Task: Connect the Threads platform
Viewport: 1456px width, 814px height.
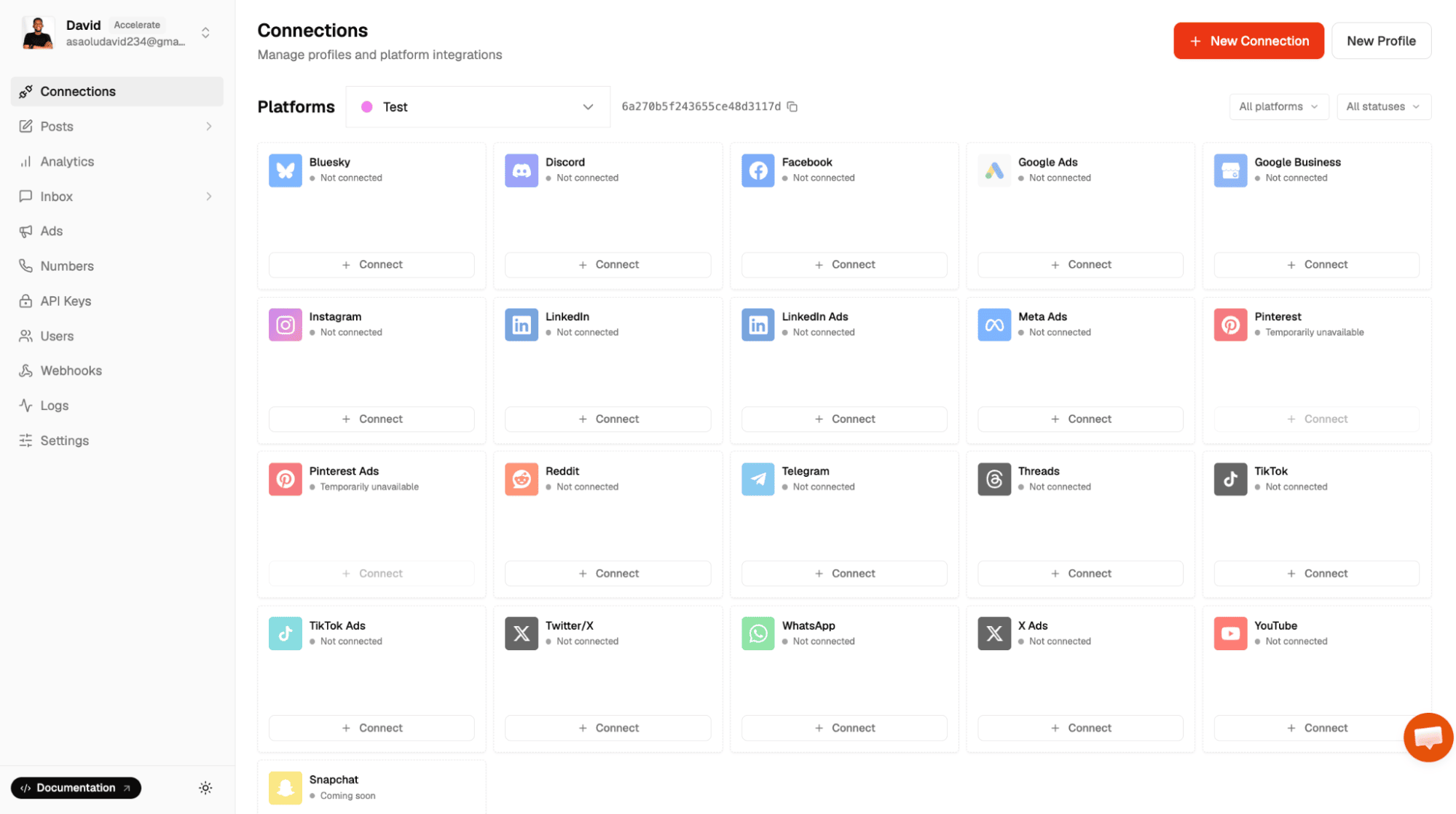Action: point(1080,573)
